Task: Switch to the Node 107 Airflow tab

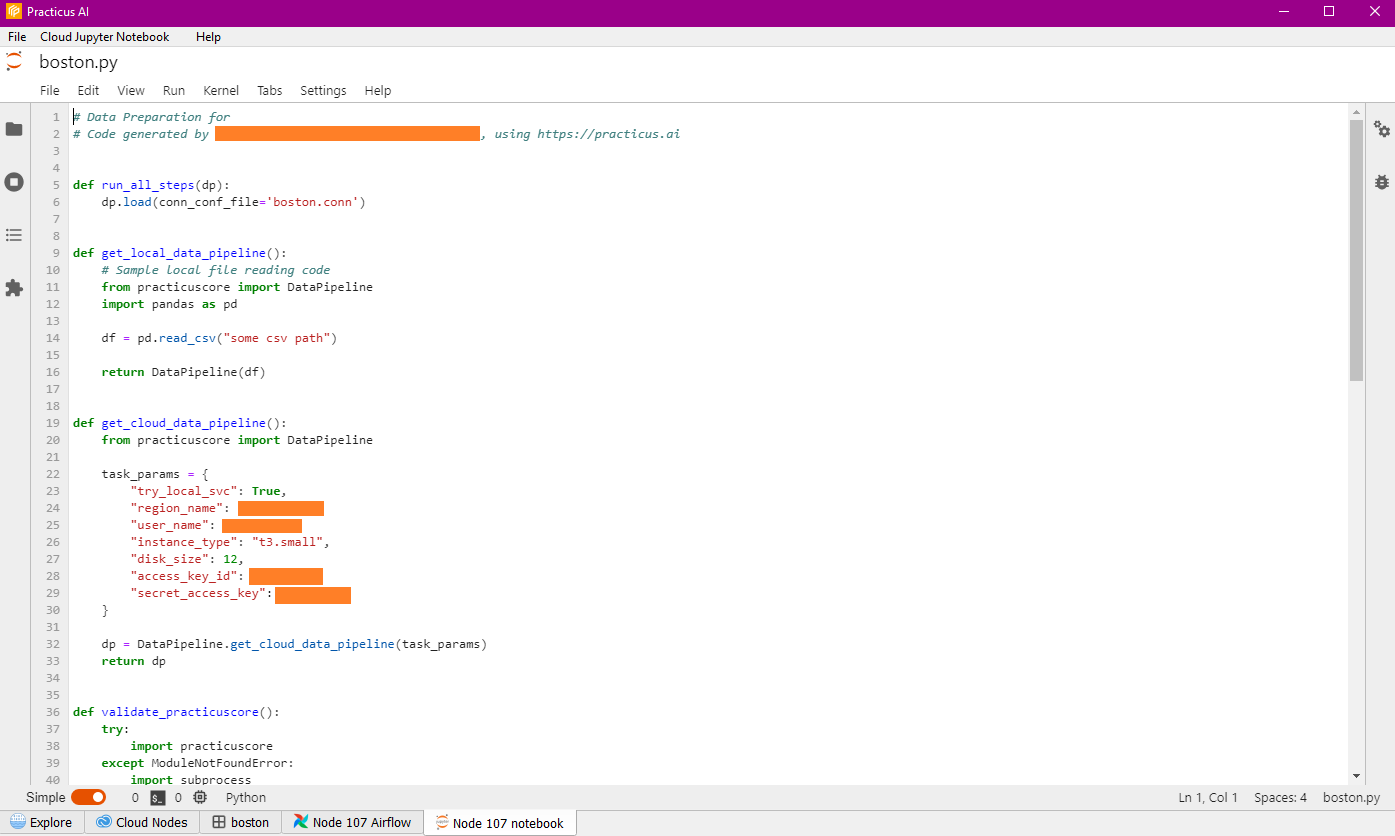Action: click(x=352, y=823)
